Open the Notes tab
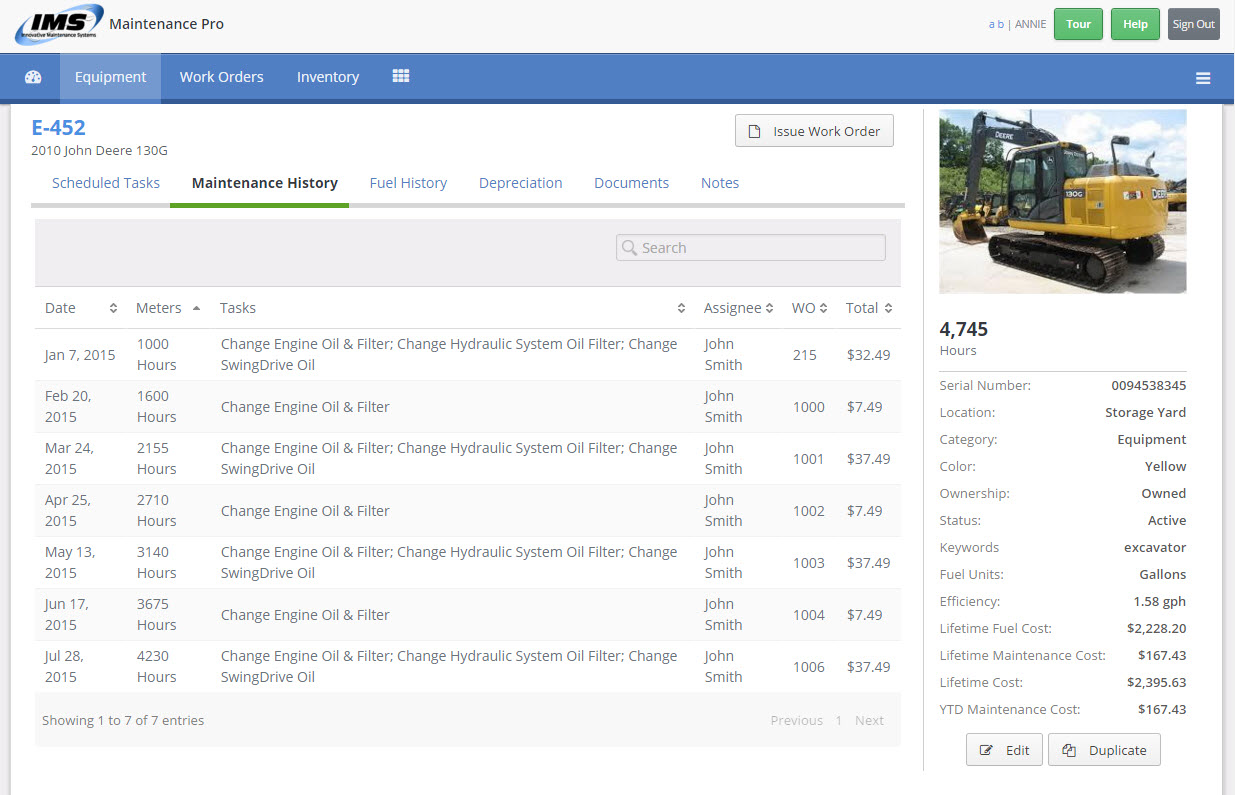The height and width of the screenshot is (795, 1235). 720,183
